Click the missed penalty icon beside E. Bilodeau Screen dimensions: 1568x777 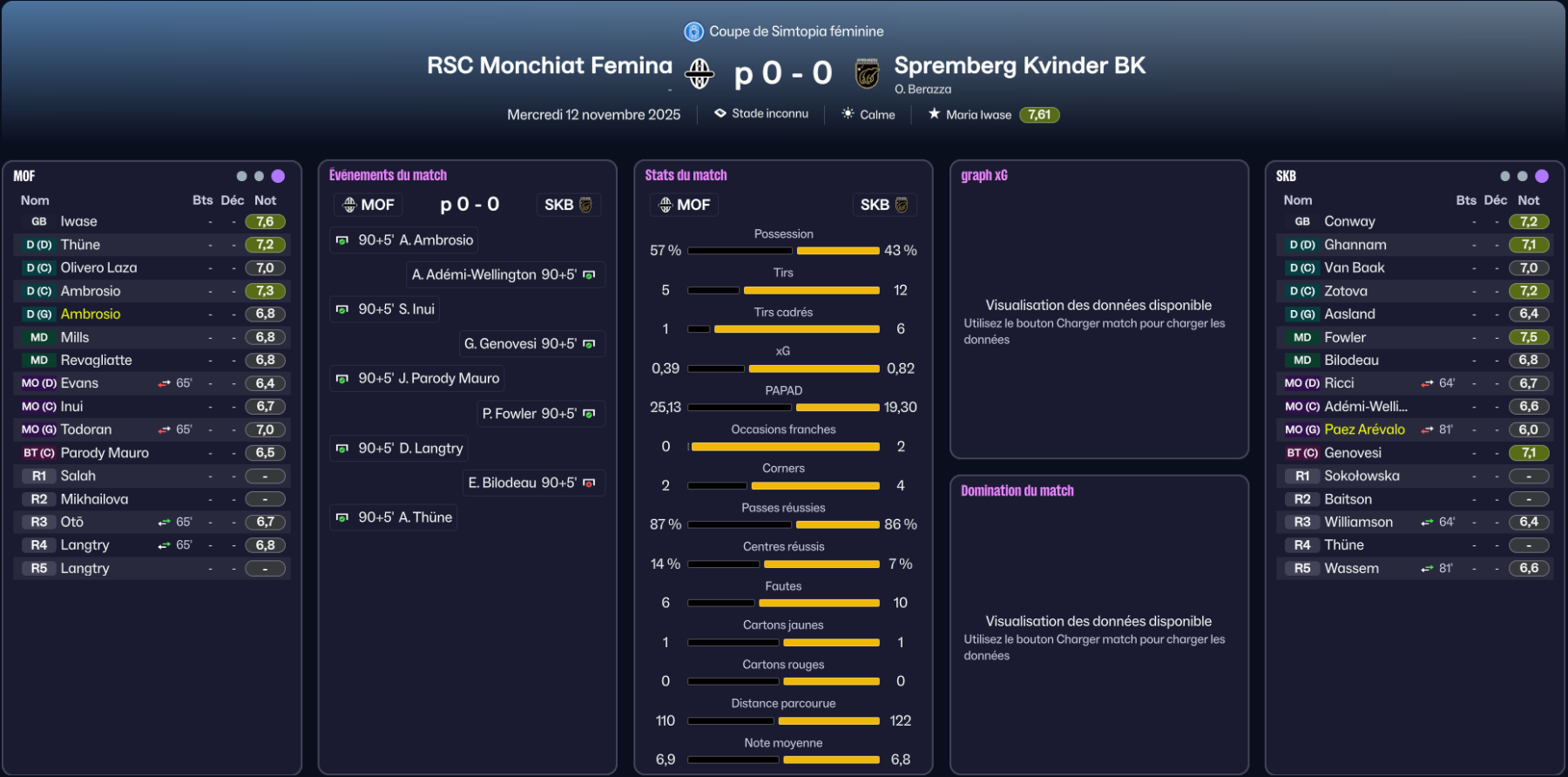pos(590,483)
